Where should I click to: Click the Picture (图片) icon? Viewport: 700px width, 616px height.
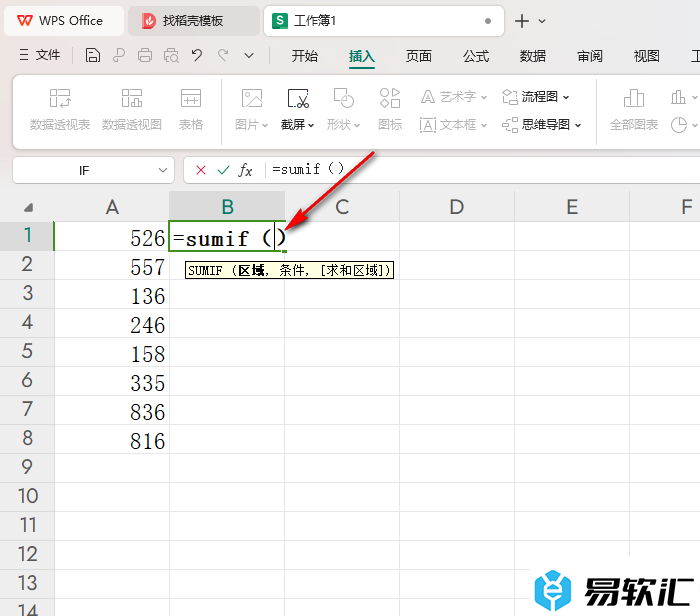pos(252,98)
